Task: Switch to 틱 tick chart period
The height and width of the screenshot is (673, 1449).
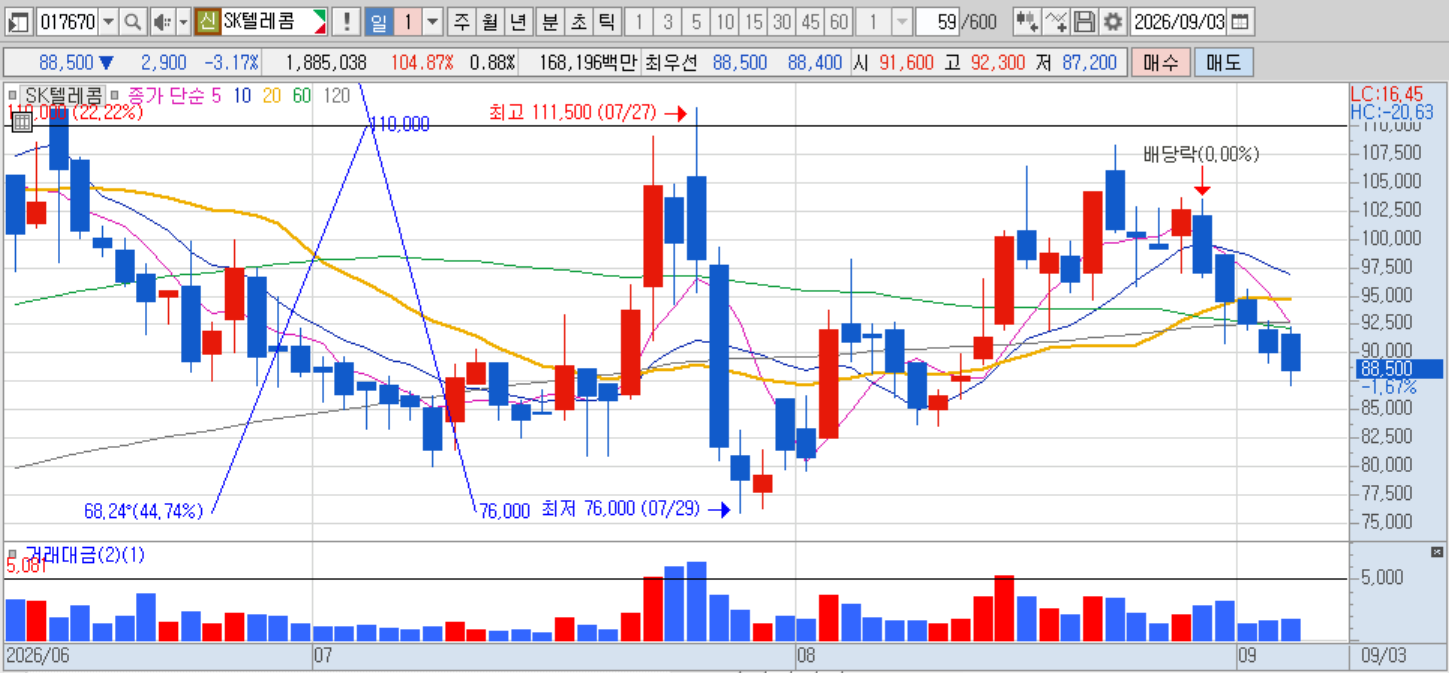Action: tap(607, 21)
